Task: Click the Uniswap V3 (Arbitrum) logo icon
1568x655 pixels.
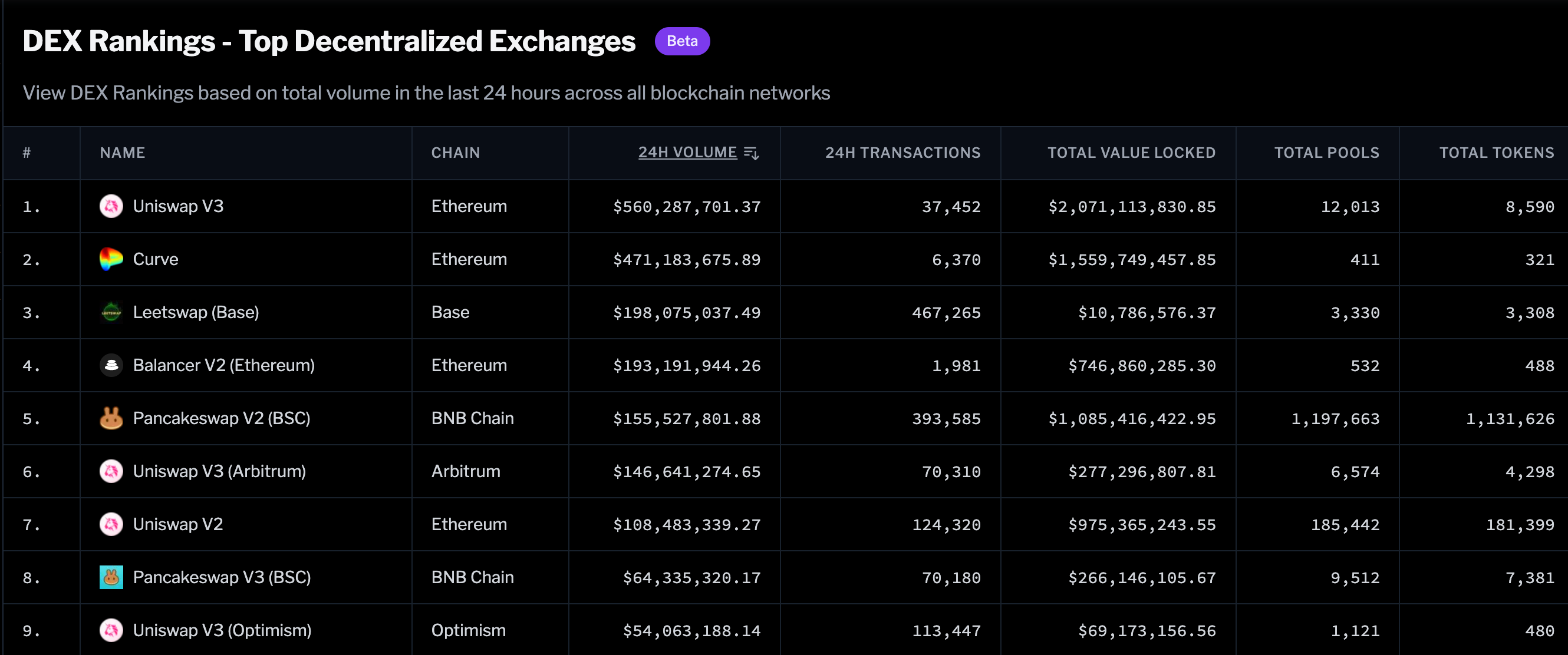Action: [111, 471]
